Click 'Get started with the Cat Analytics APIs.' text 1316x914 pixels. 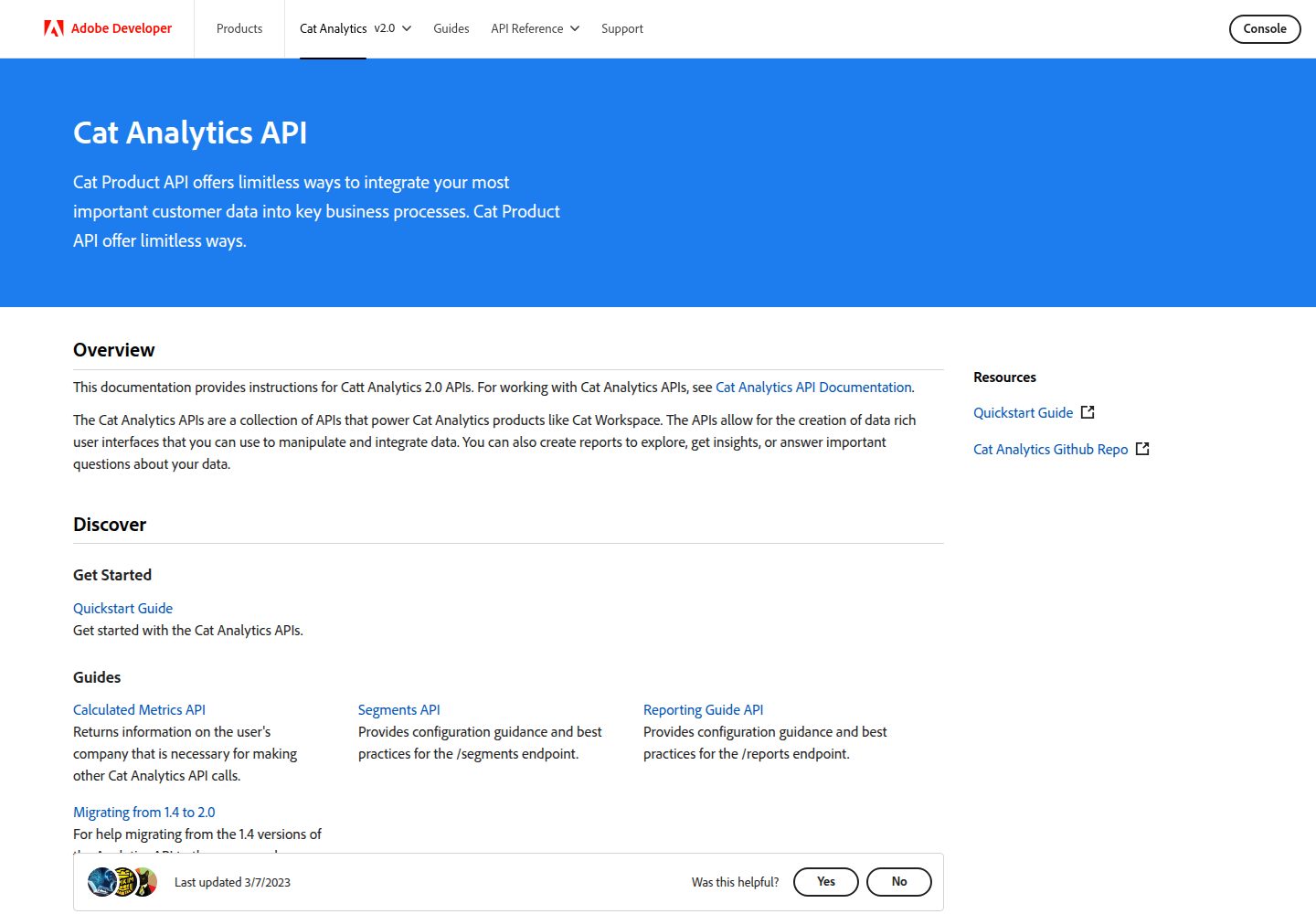click(x=188, y=631)
